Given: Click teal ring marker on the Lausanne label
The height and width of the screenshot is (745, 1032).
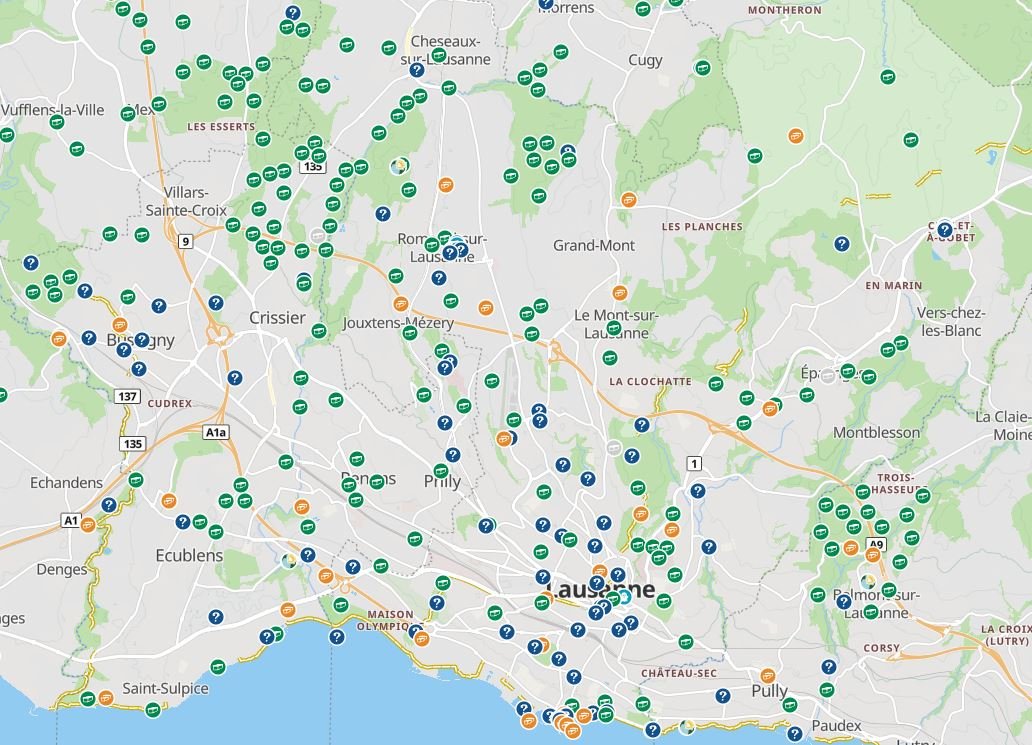Looking at the screenshot, I should 623,597.
